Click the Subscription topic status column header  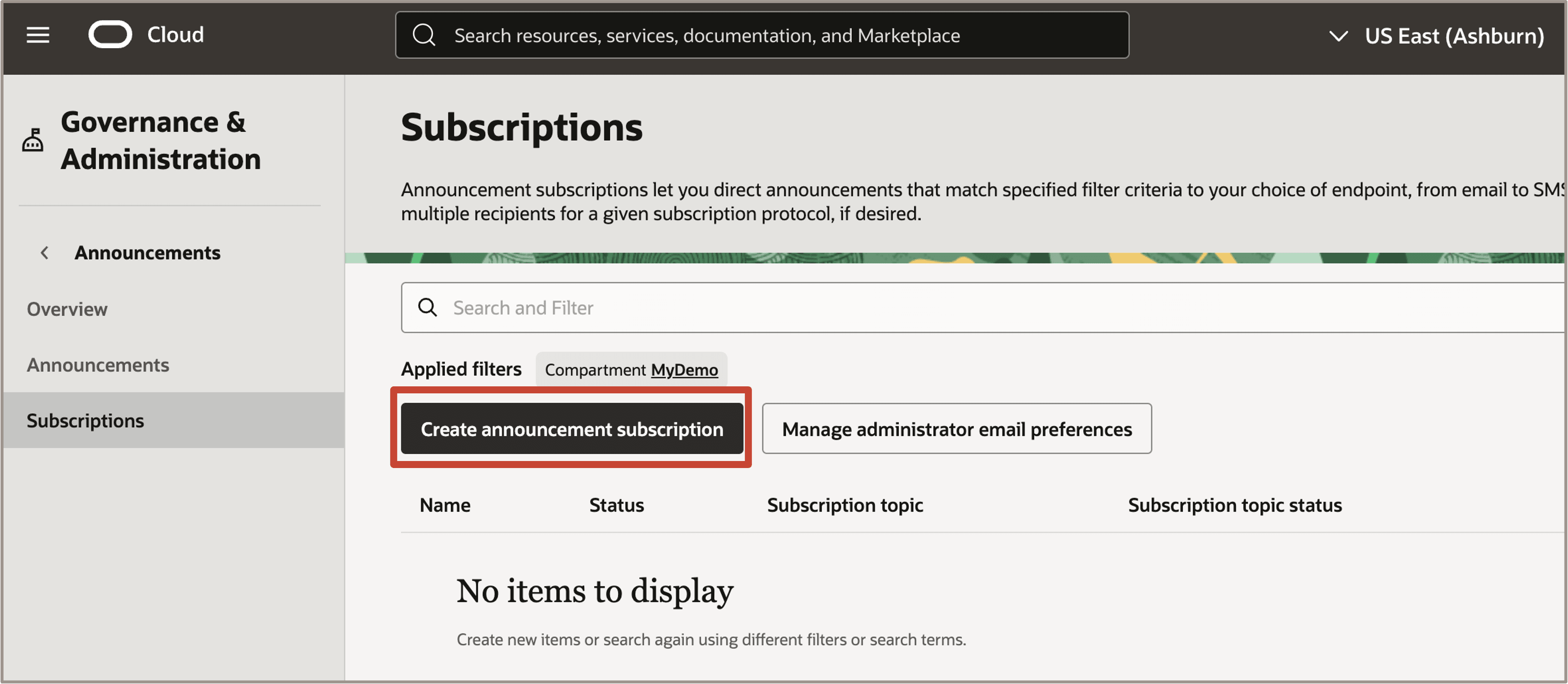click(1234, 505)
